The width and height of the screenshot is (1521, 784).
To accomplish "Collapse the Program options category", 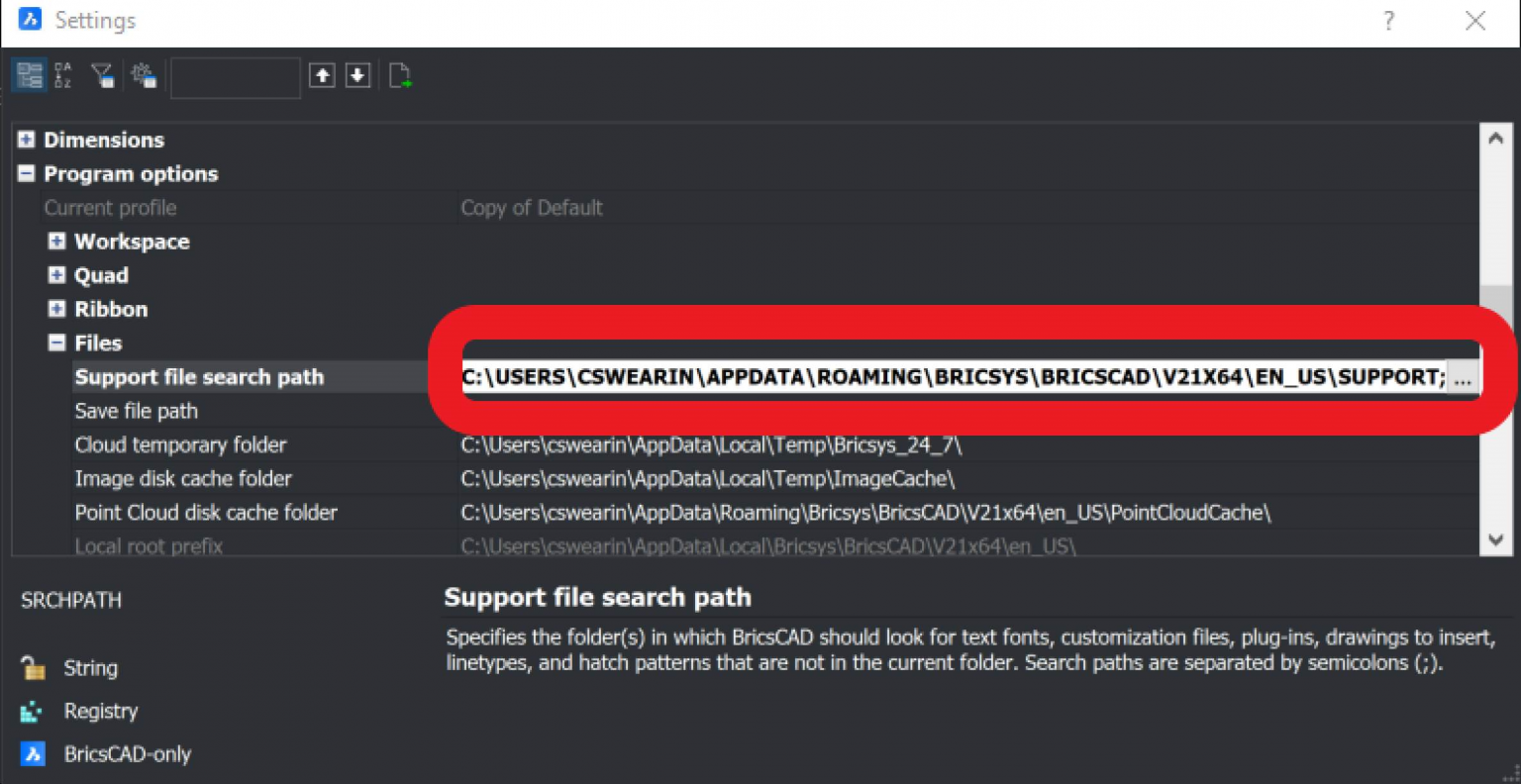I will [25, 173].
